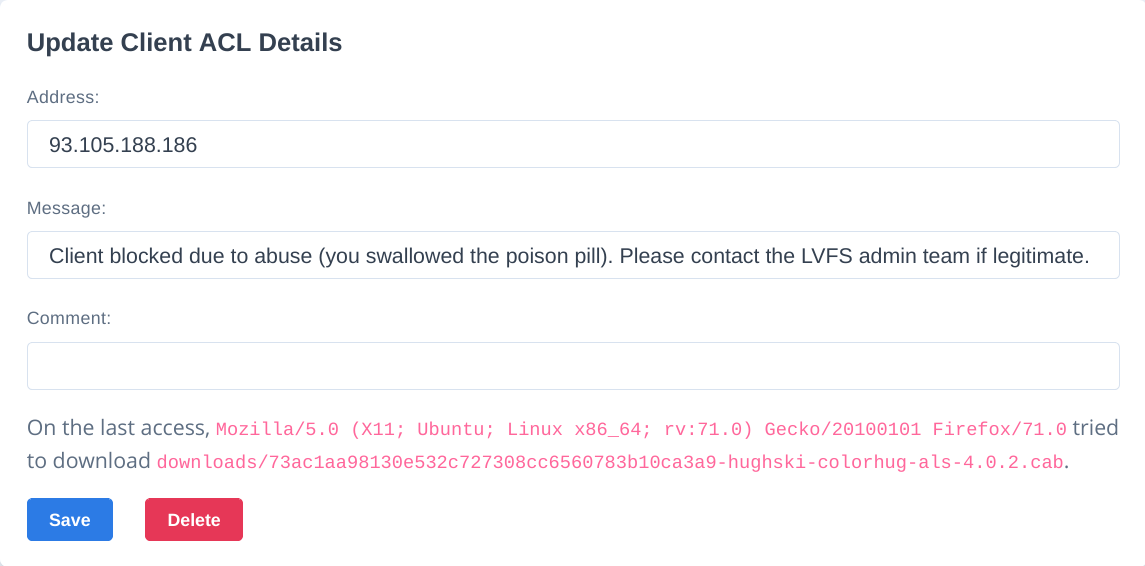Focus the Message input field
Image resolution: width=1145 pixels, height=566 pixels.
pyautogui.click(x=573, y=255)
